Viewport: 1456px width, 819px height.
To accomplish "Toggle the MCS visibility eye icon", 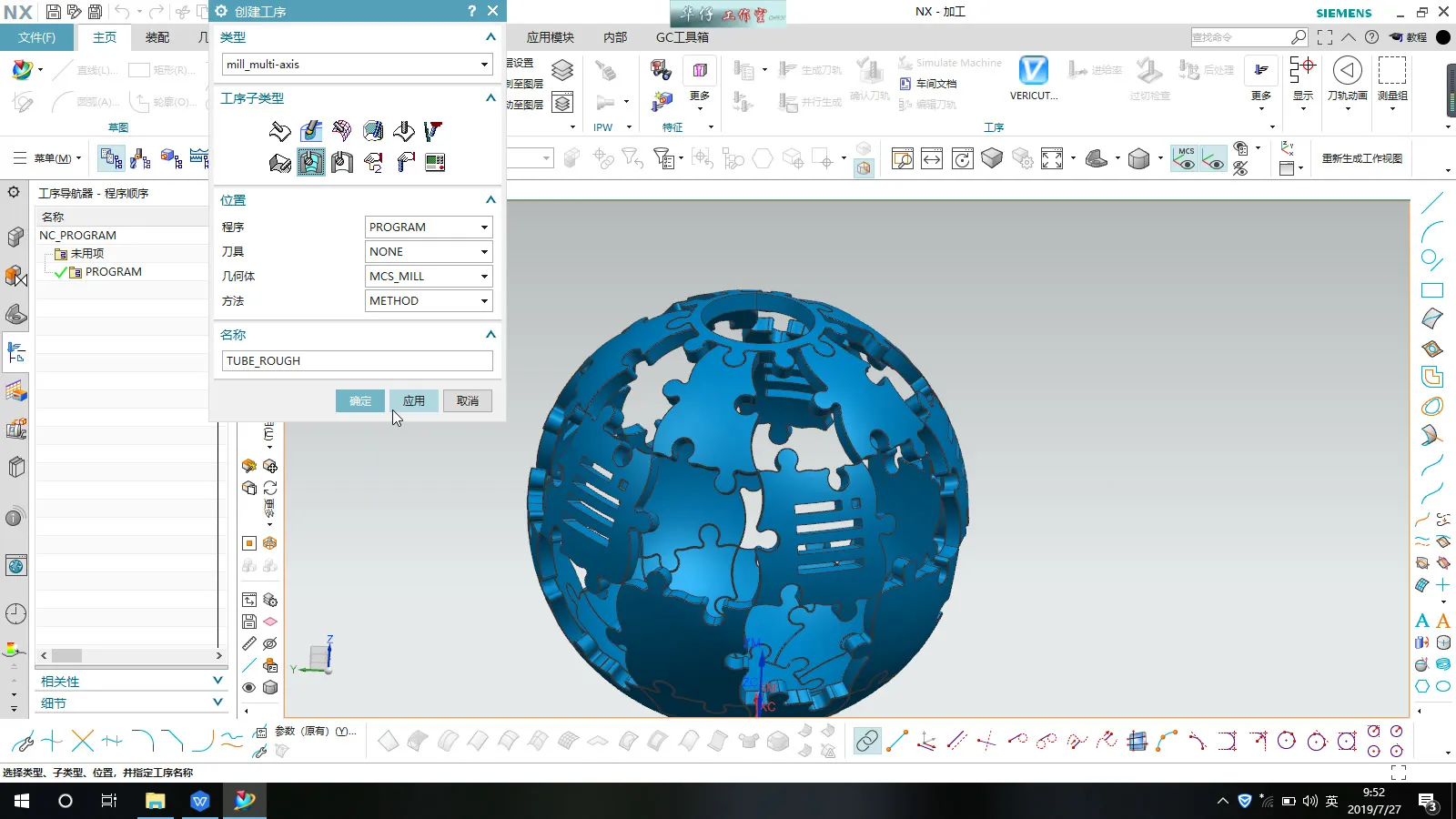I will [x=1185, y=159].
